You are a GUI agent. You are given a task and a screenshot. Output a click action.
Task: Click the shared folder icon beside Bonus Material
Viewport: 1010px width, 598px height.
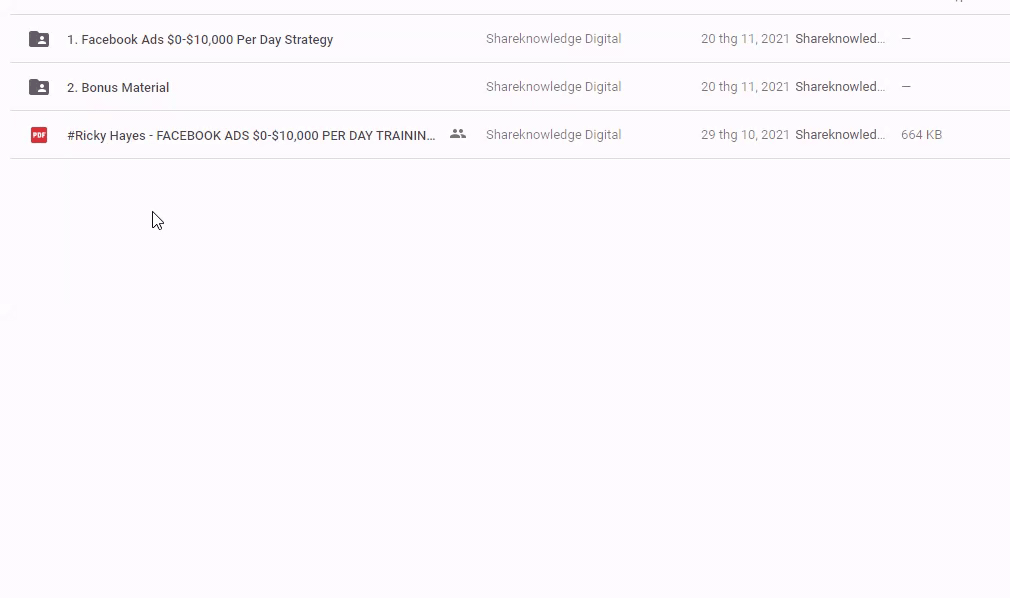[x=39, y=87]
